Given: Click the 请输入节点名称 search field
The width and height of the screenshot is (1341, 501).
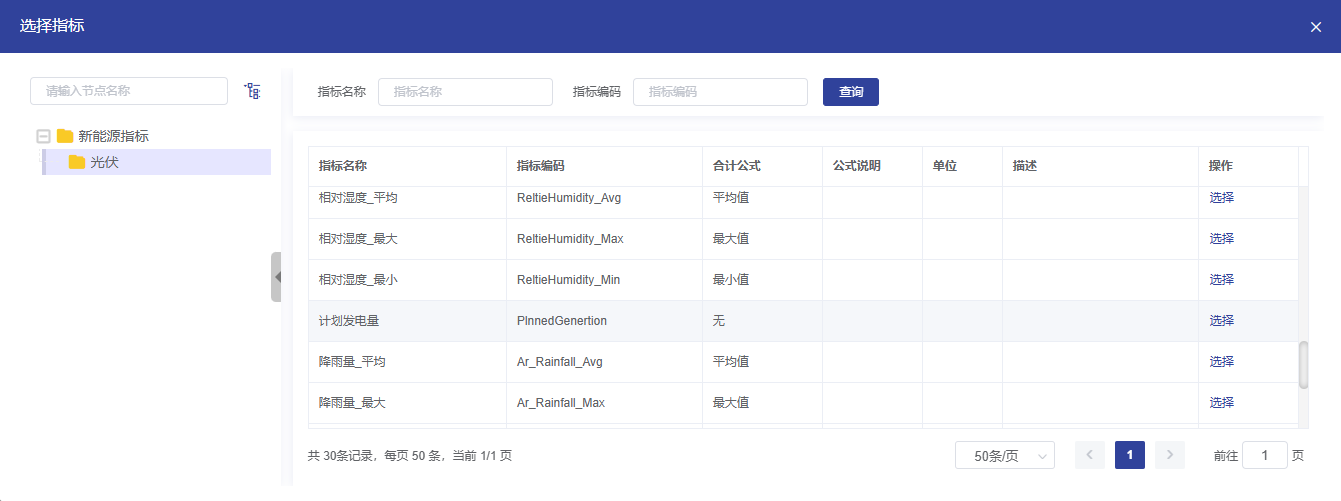Looking at the screenshot, I should click(x=129, y=91).
